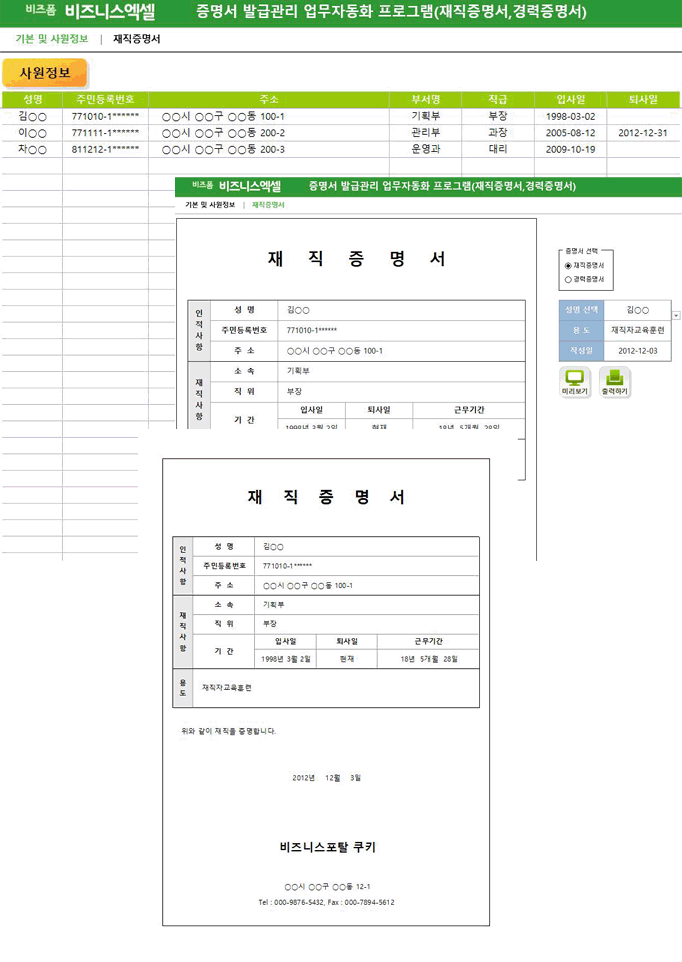This screenshot has height=962, width=682.
Task: Click the 퇴사일 column header in green bar
Action: point(643,99)
